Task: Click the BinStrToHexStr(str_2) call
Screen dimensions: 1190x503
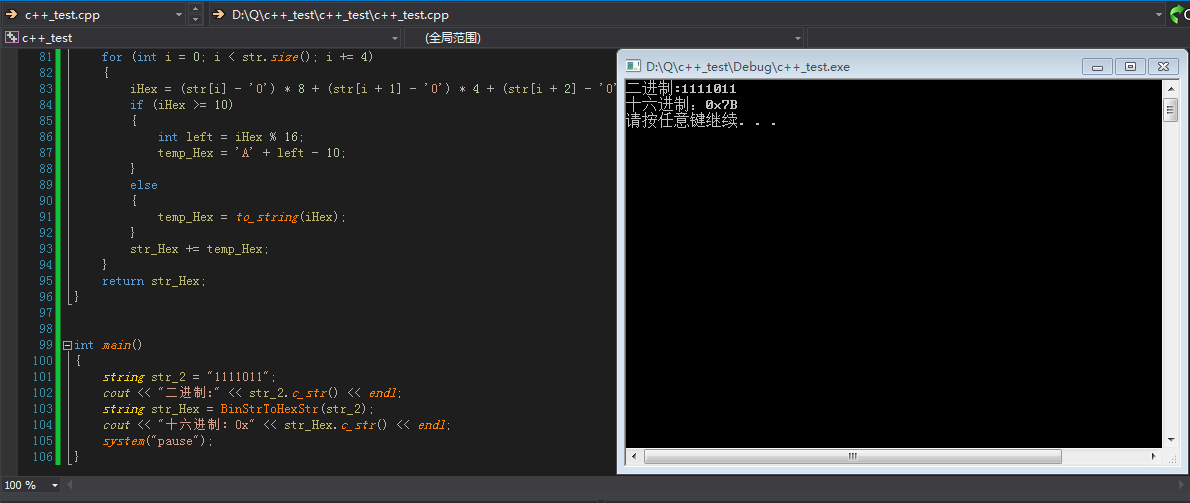Action: tap(294, 409)
